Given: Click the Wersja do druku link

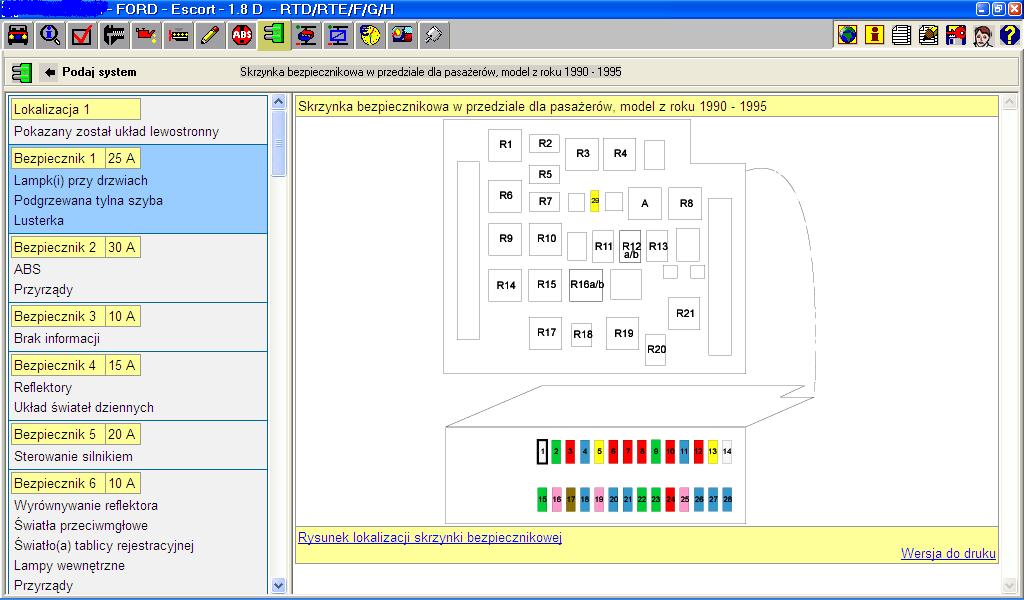Looking at the screenshot, I should tap(948, 553).
